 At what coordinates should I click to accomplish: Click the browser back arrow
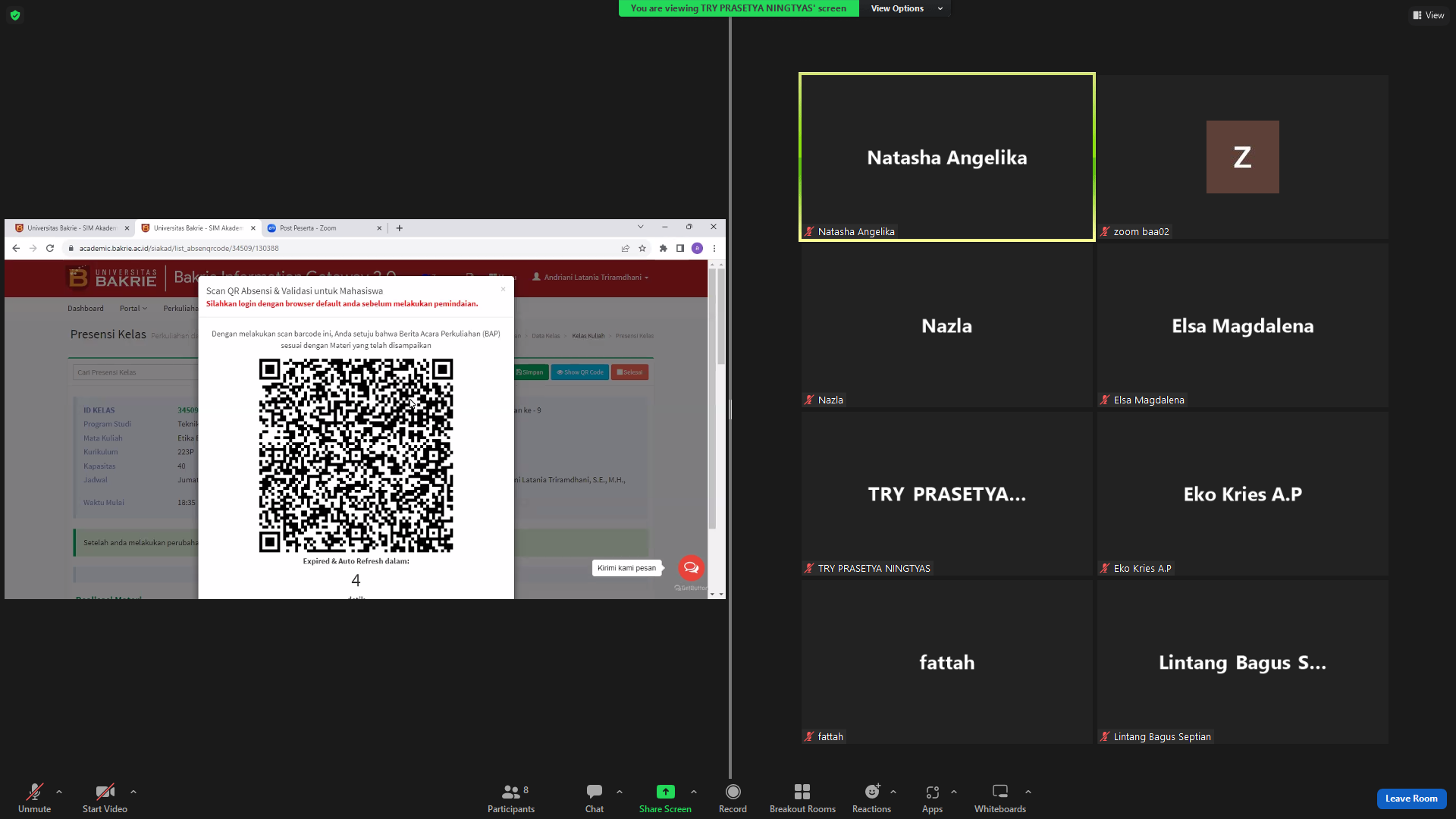(16, 248)
